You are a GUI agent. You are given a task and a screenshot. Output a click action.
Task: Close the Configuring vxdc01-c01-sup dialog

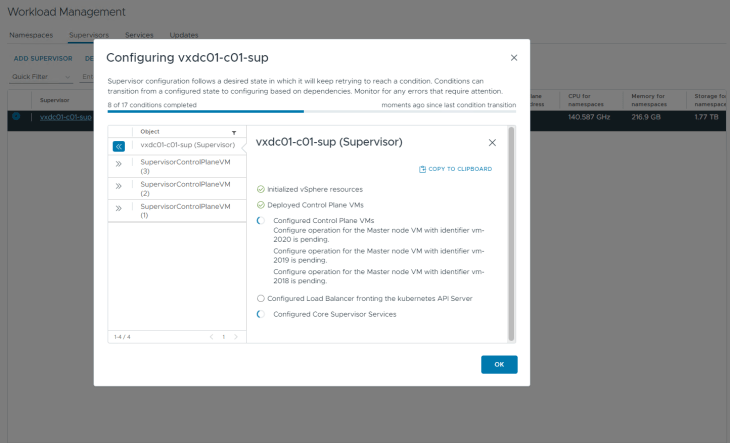[x=514, y=58]
